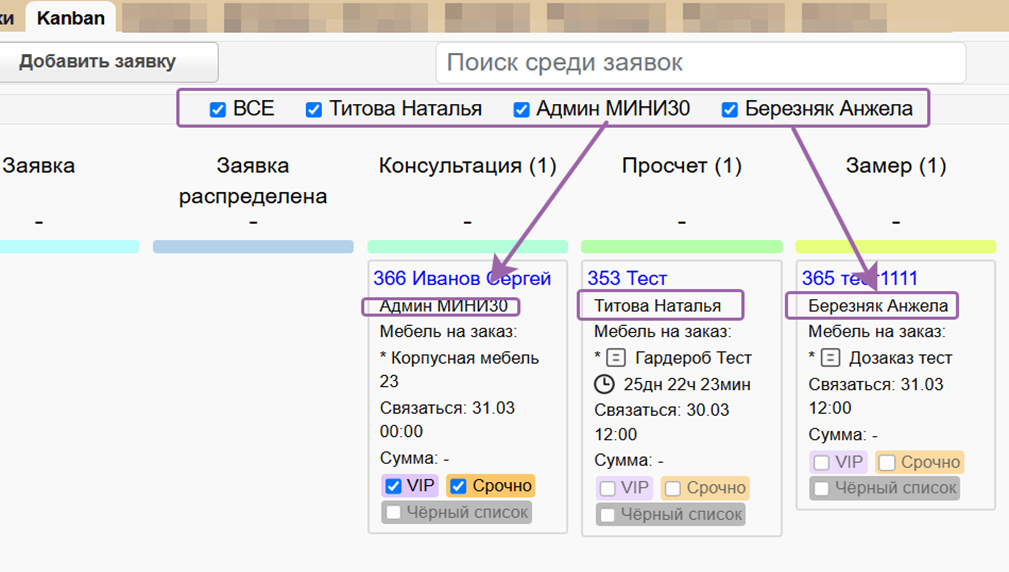Click the Поиск среди заявок search field
The image size is (1009, 572).
700,63
